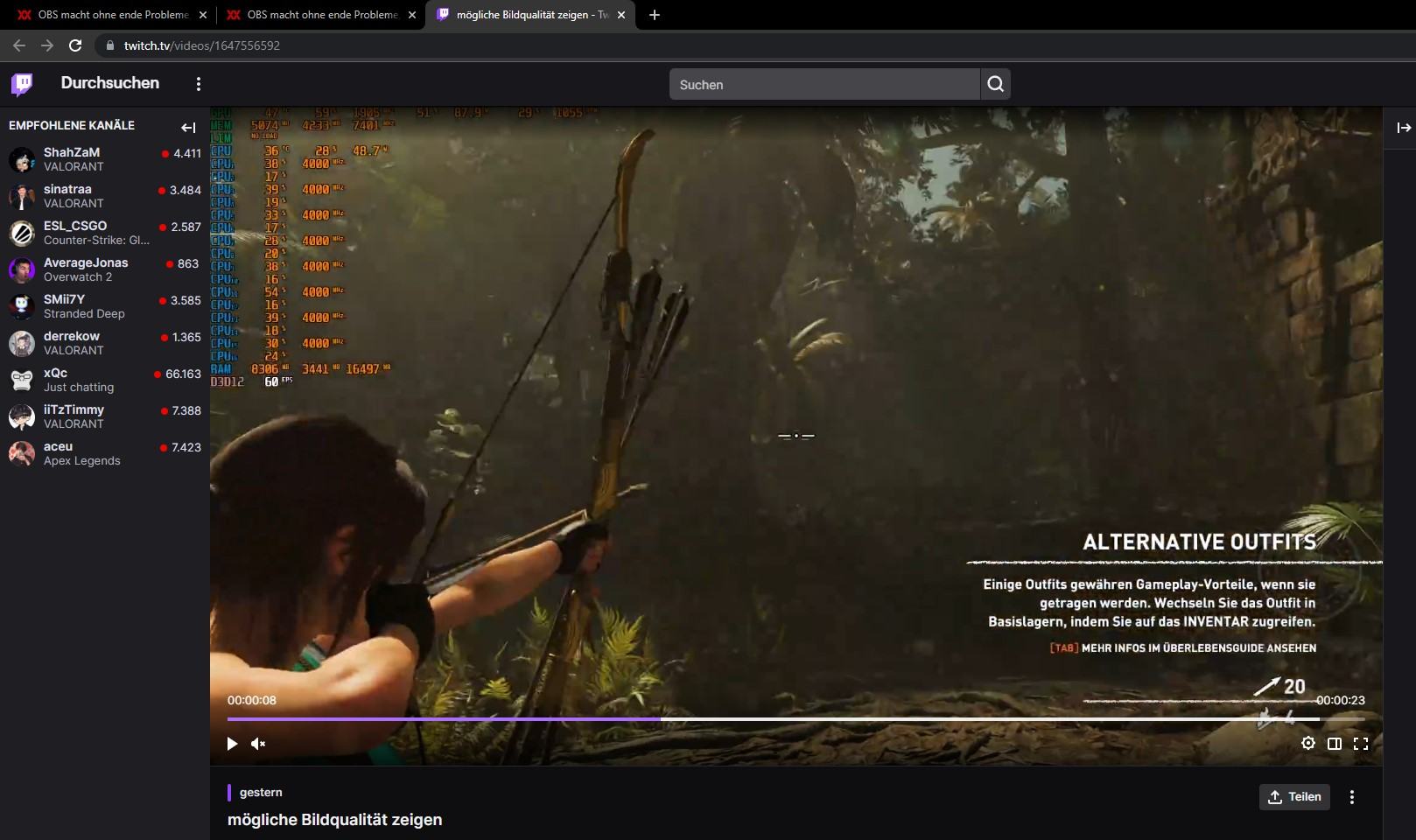This screenshot has width=1416, height=840.
Task: Click the address bar URL
Action: tap(202, 45)
